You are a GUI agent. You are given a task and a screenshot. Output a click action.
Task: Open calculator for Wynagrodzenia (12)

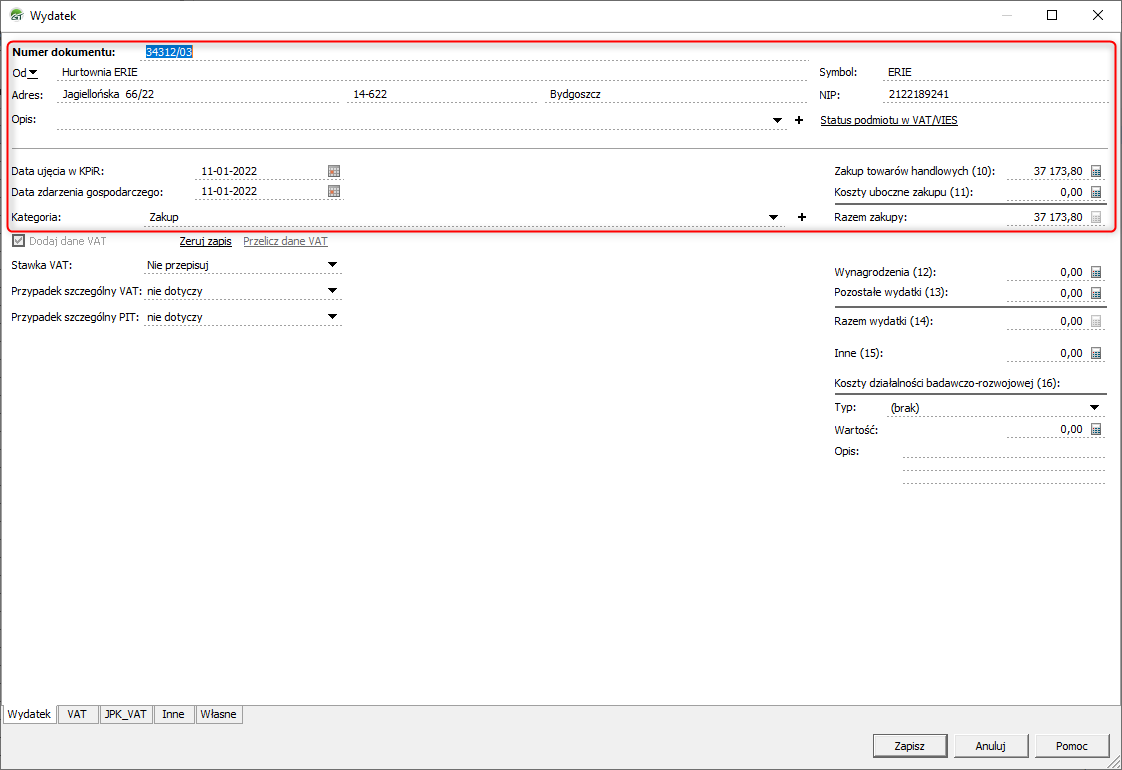(1096, 272)
